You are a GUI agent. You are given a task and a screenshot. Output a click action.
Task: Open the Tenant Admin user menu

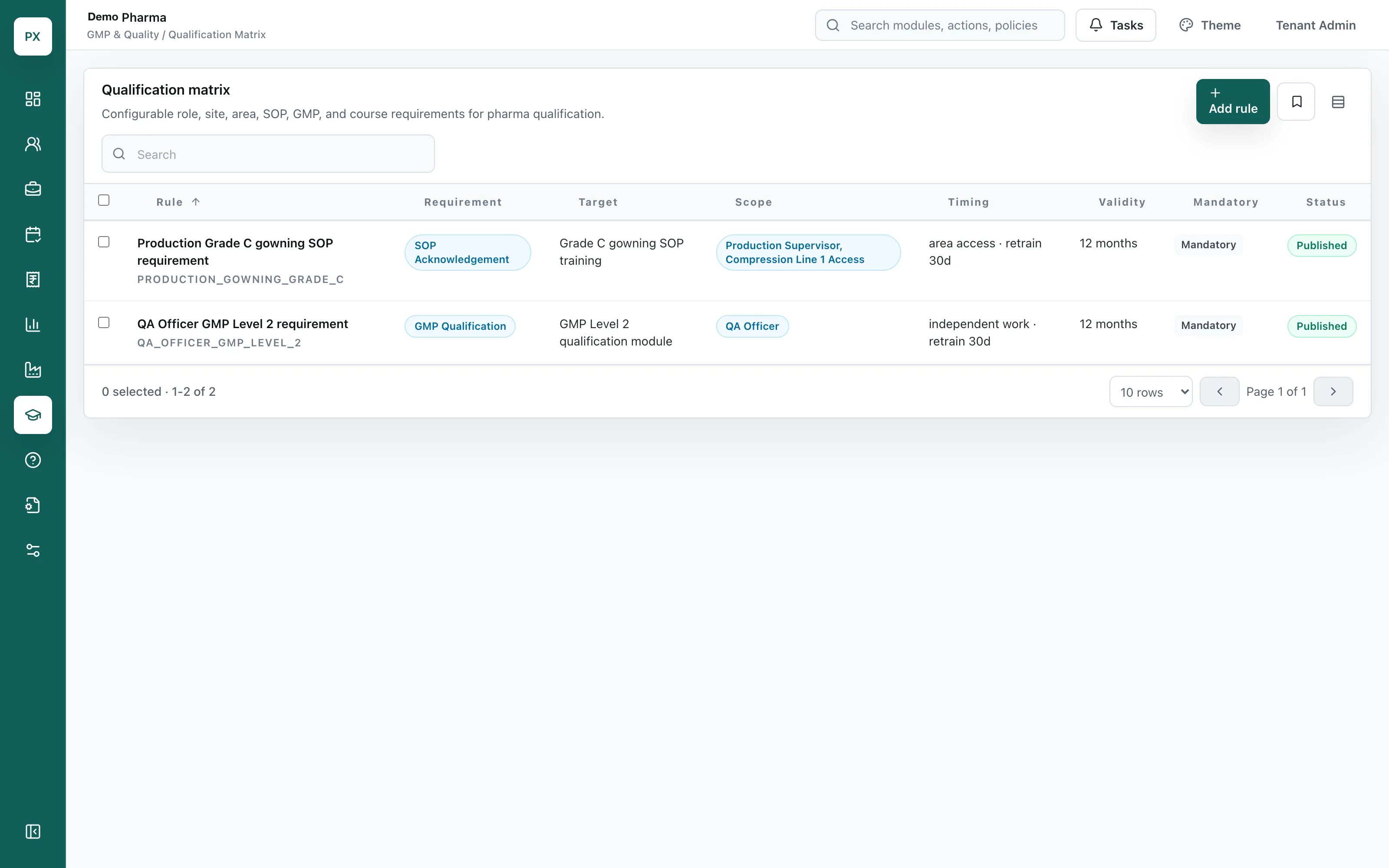coord(1316,25)
